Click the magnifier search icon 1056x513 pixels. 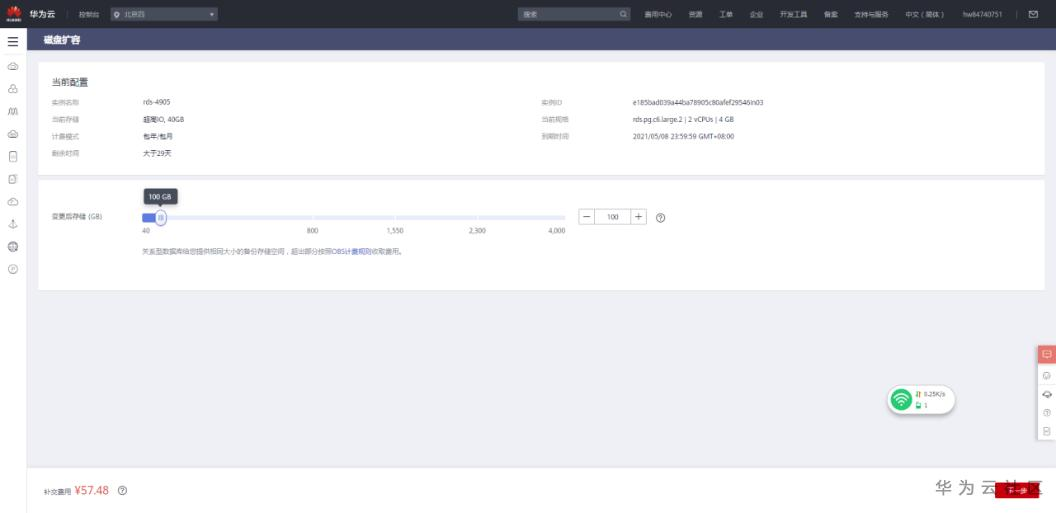tap(623, 14)
